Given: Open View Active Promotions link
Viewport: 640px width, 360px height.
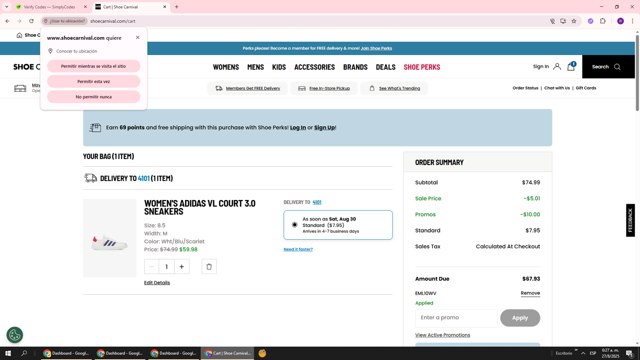Looking at the screenshot, I should [x=442, y=335].
